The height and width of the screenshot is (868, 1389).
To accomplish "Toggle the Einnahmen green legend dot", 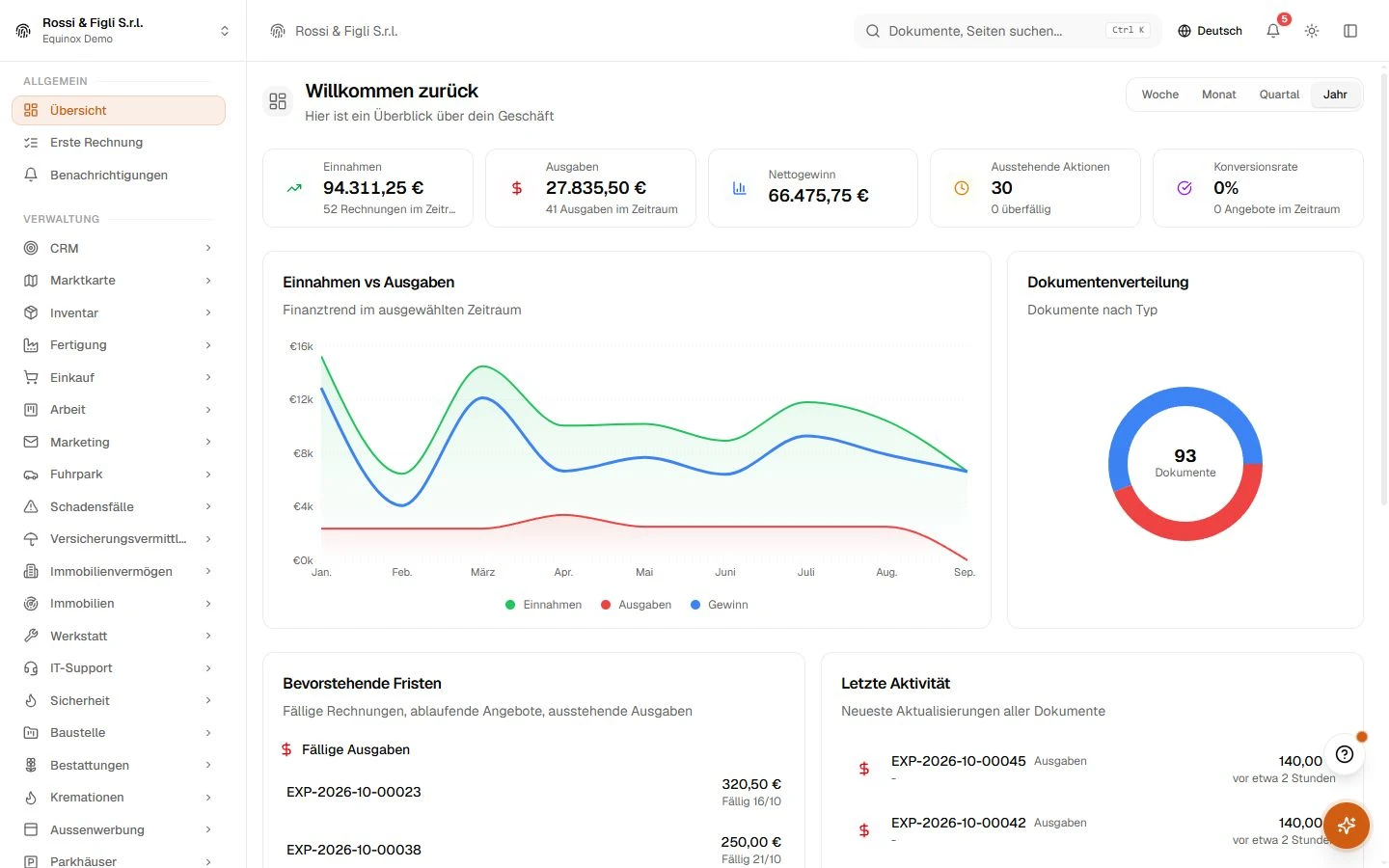I will 510,605.
